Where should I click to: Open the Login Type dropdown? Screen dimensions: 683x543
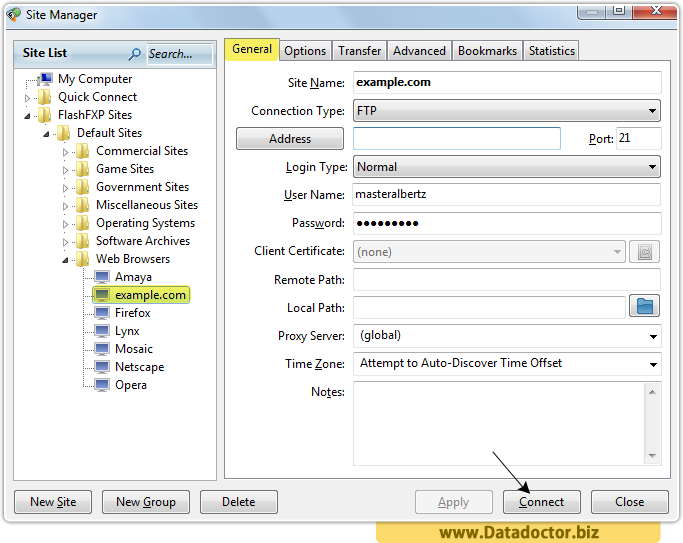point(507,167)
